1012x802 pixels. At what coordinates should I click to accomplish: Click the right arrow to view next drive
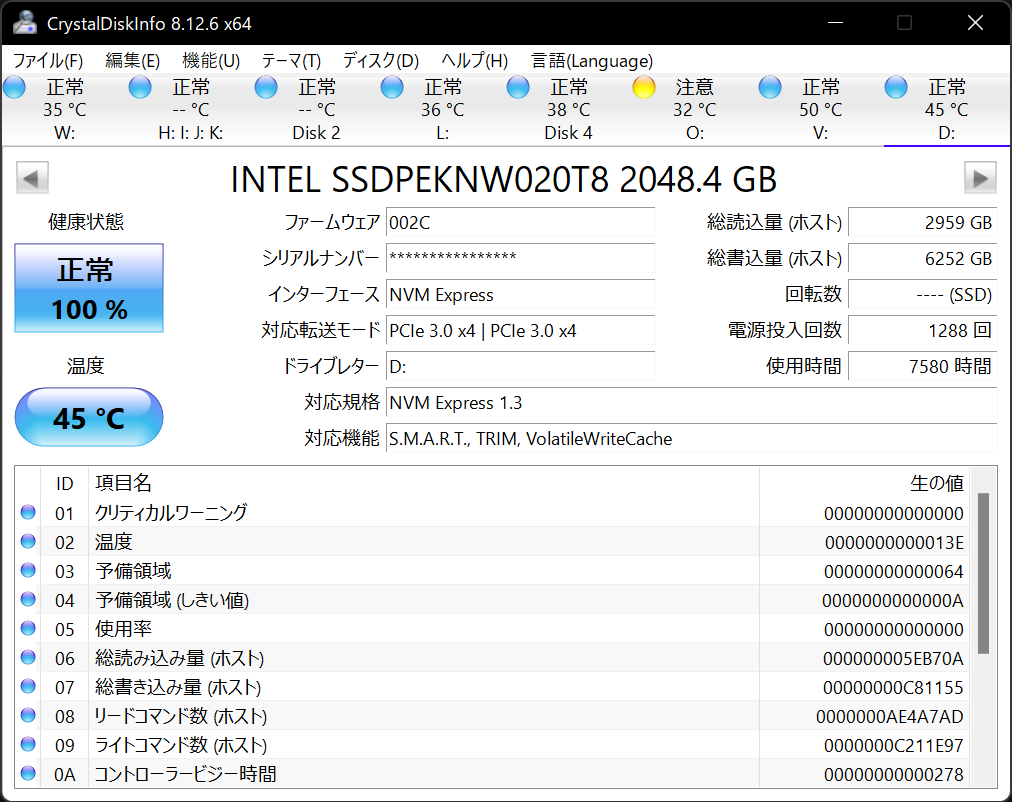coord(981,177)
